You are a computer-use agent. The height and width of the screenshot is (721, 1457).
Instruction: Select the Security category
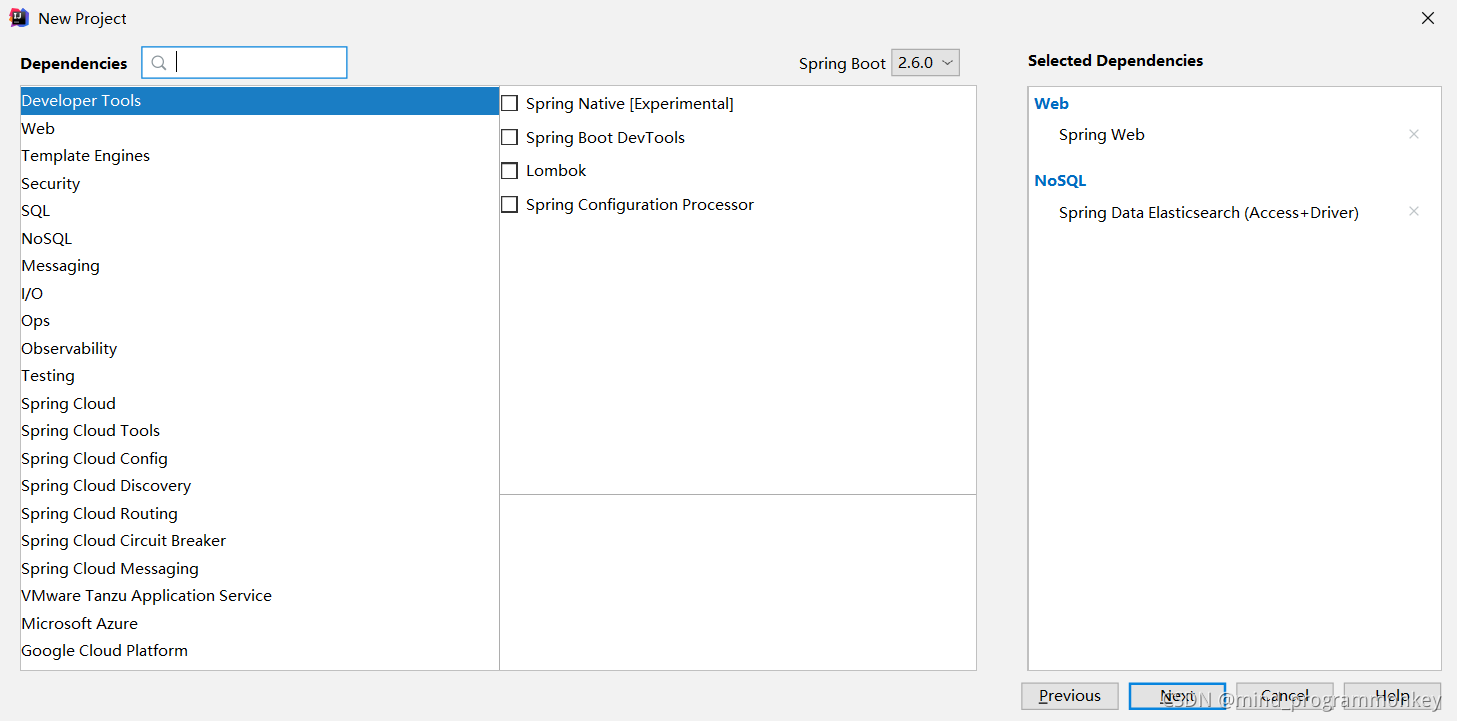point(260,183)
